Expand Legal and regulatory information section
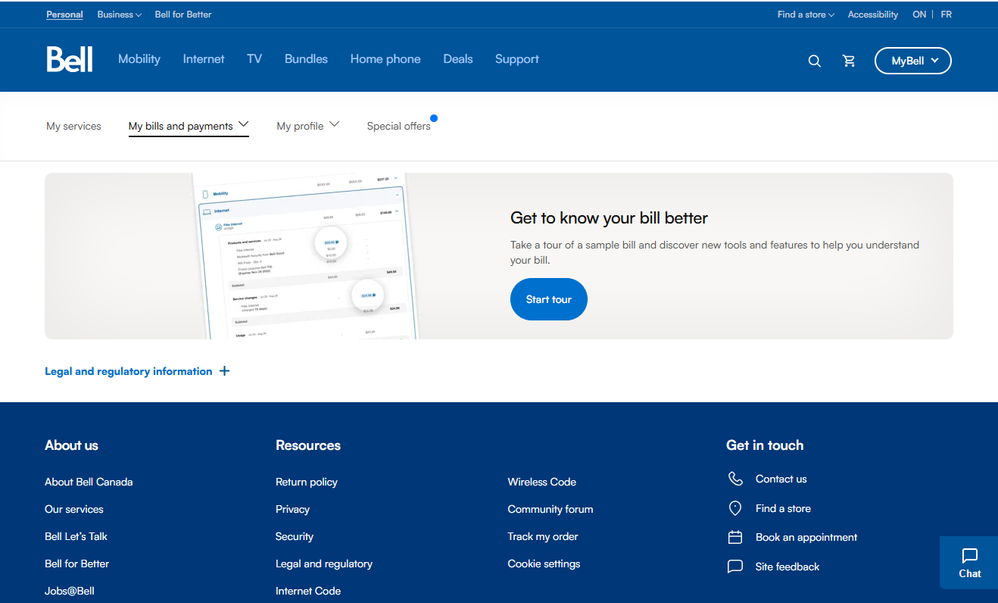Screen dimensions: 998x603 click(x=137, y=371)
